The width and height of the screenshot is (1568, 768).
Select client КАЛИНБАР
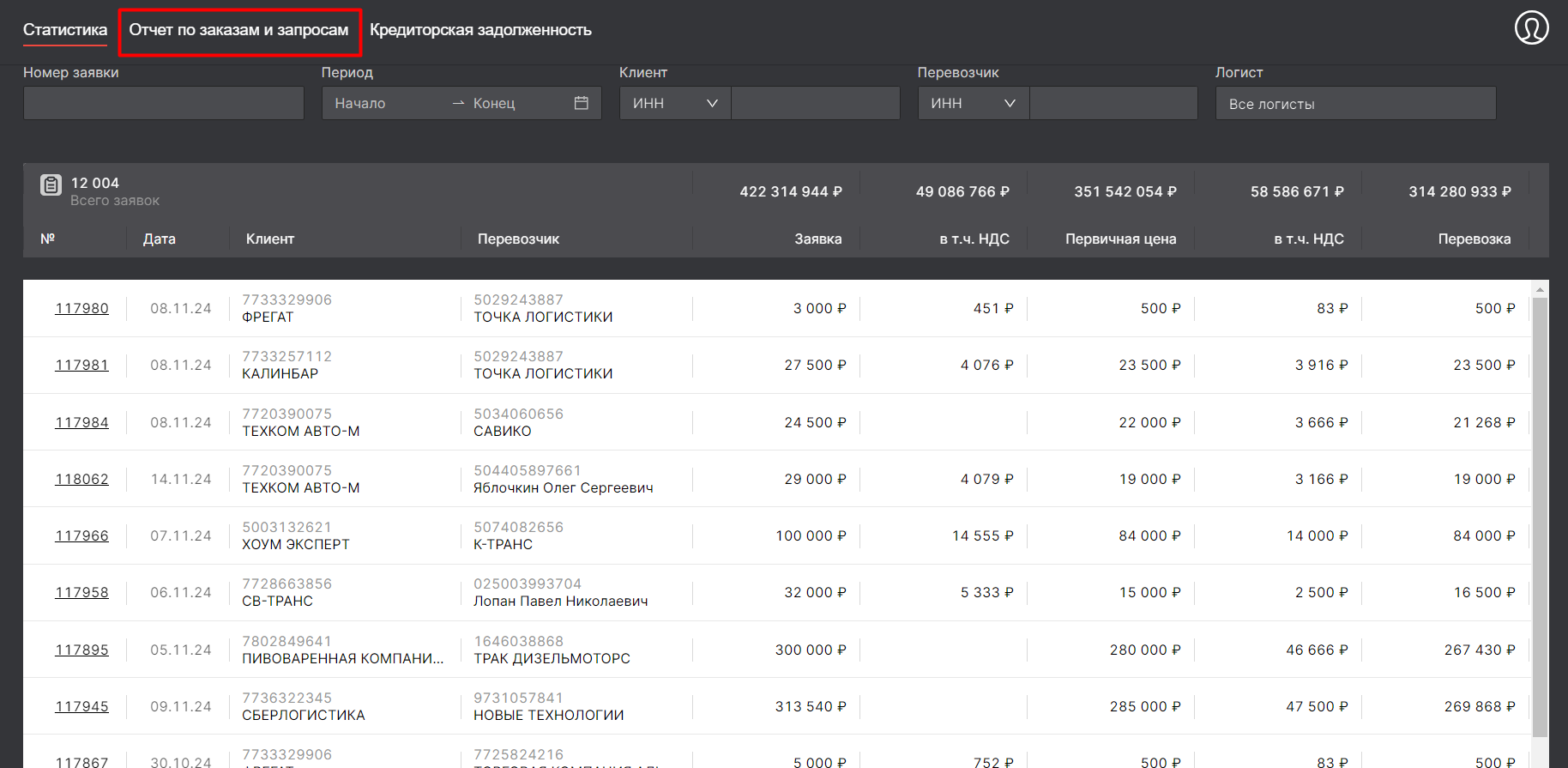click(x=280, y=373)
